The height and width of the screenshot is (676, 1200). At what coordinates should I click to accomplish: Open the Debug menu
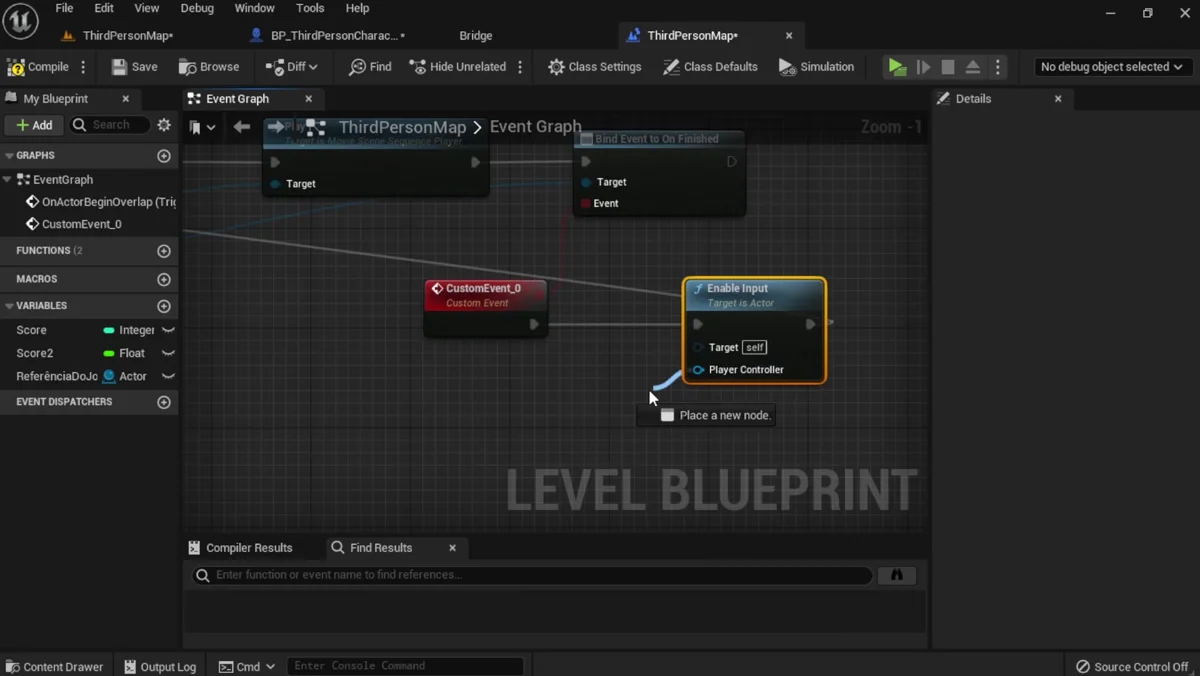pos(197,8)
